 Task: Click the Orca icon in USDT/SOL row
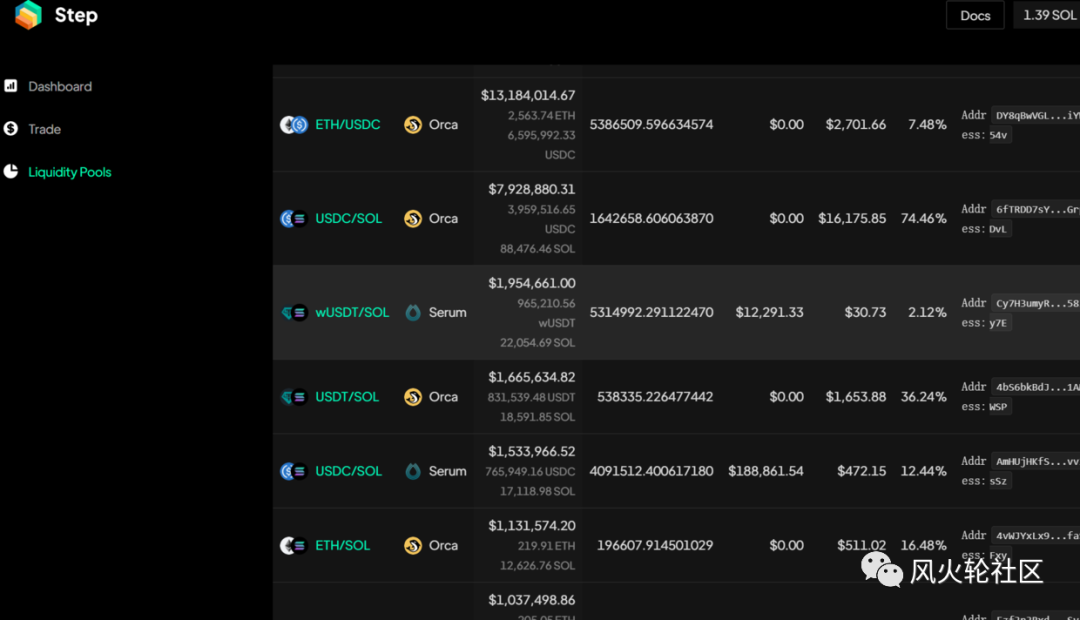click(x=413, y=397)
